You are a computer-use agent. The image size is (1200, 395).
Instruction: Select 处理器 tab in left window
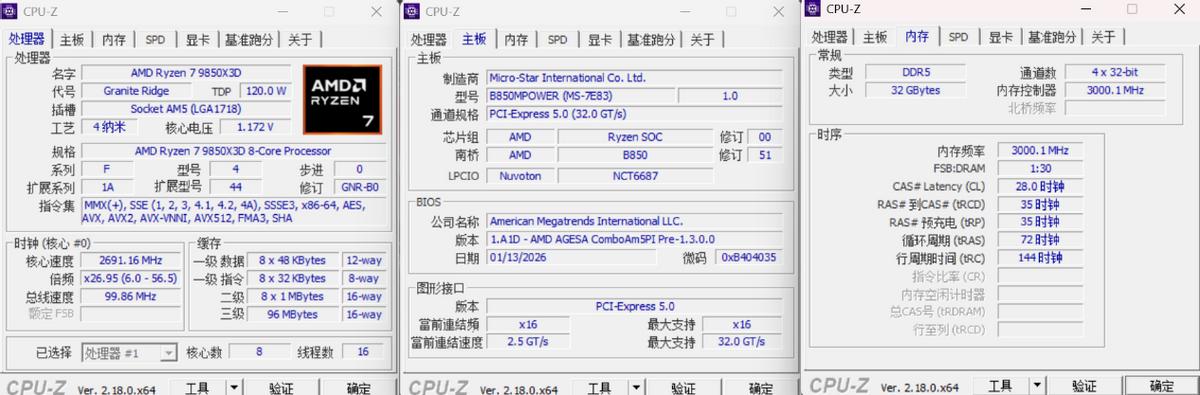pos(28,39)
